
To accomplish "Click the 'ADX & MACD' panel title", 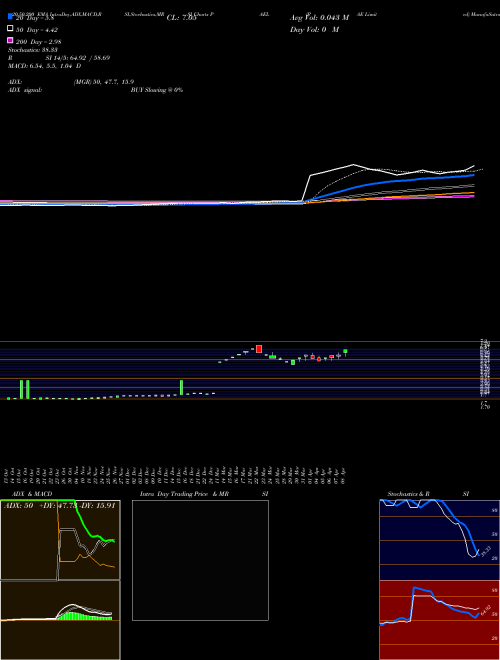I will 32,494.
